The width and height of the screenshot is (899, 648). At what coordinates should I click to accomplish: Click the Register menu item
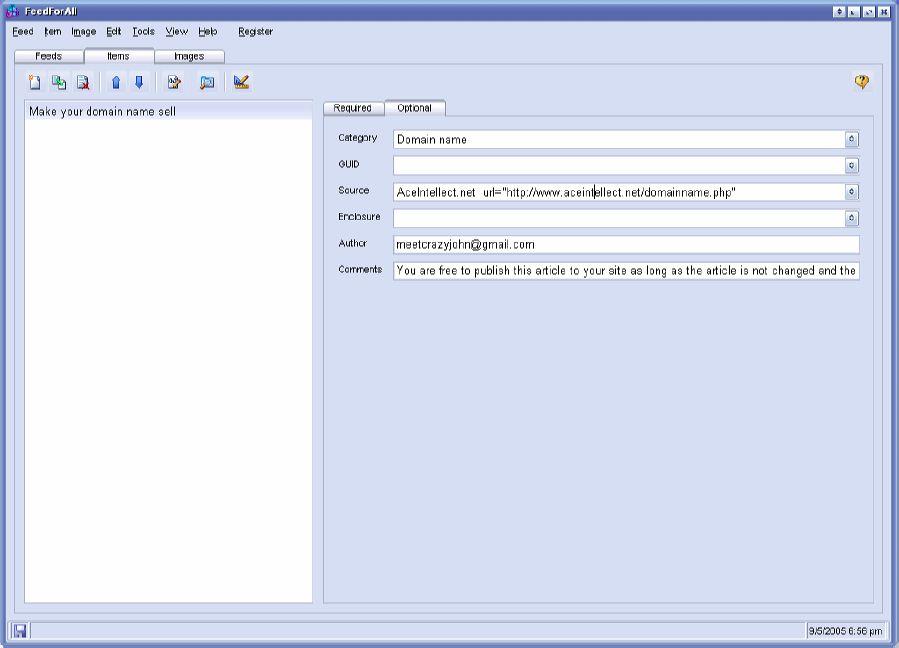point(255,32)
